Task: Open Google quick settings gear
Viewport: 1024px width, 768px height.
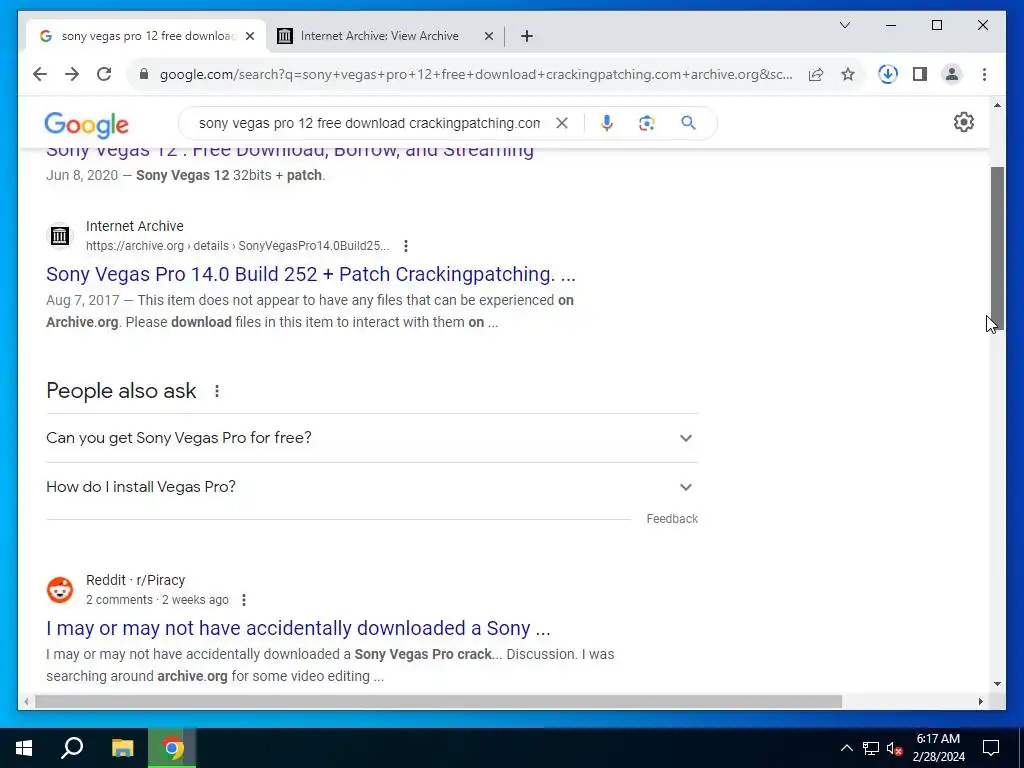Action: (x=963, y=122)
